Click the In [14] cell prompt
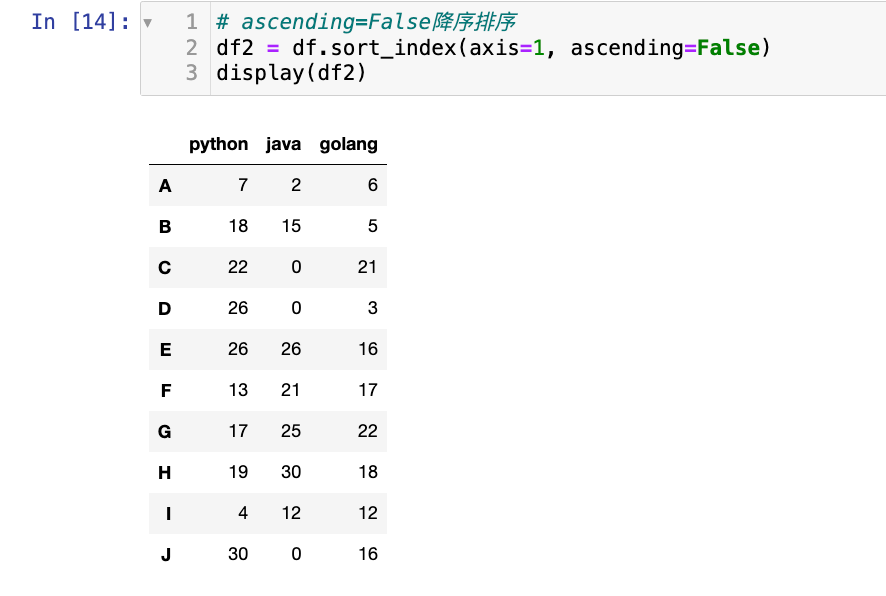The image size is (886, 596). coord(80,21)
